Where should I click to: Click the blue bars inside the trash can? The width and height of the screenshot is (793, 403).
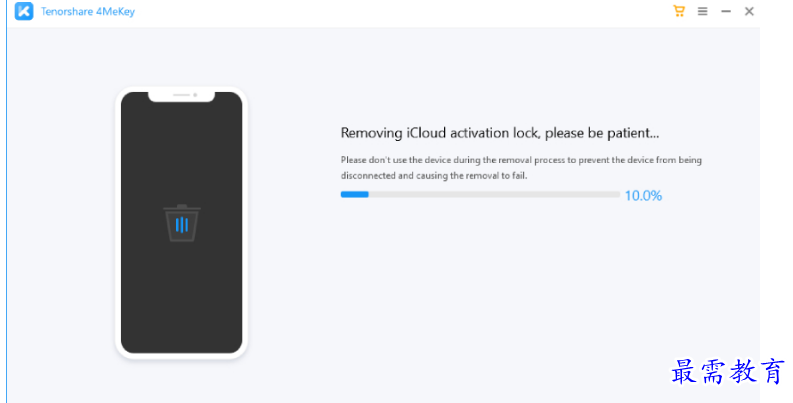point(182,225)
